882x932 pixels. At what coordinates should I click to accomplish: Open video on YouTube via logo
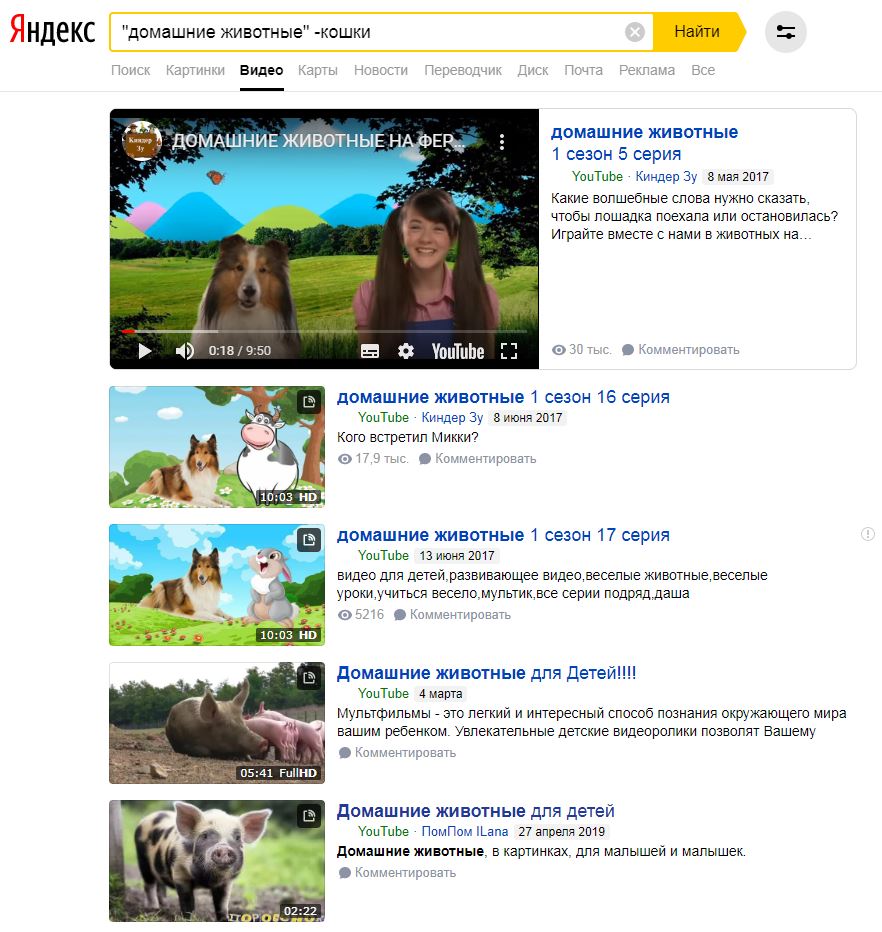458,351
